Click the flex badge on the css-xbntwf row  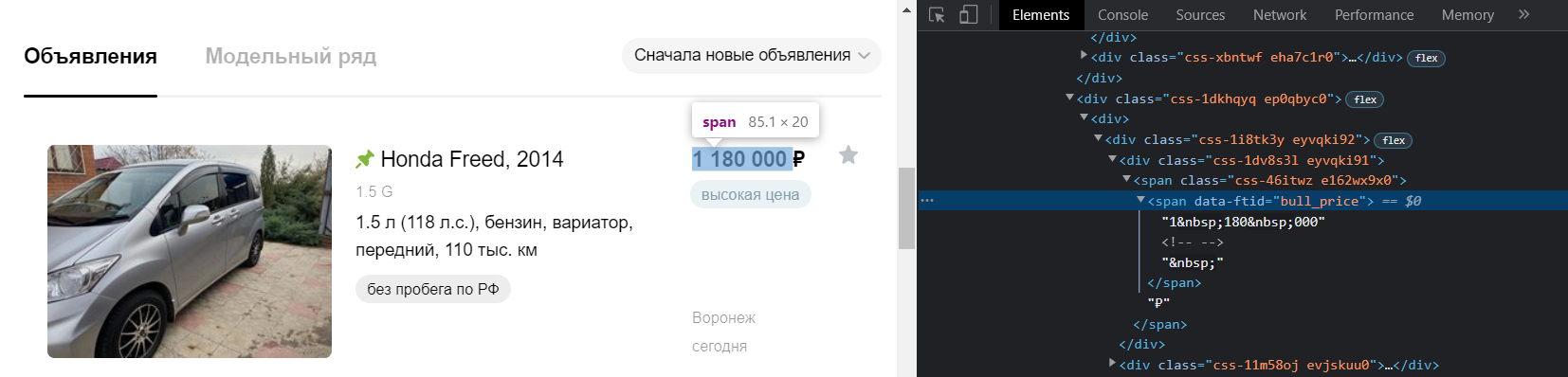(x=1426, y=58)
